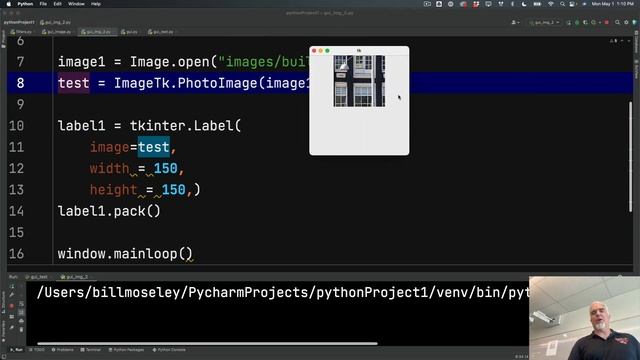Click the word test on line 11
Image resolution: width=640 pixels, height=360 pixels.
[153, 147]
